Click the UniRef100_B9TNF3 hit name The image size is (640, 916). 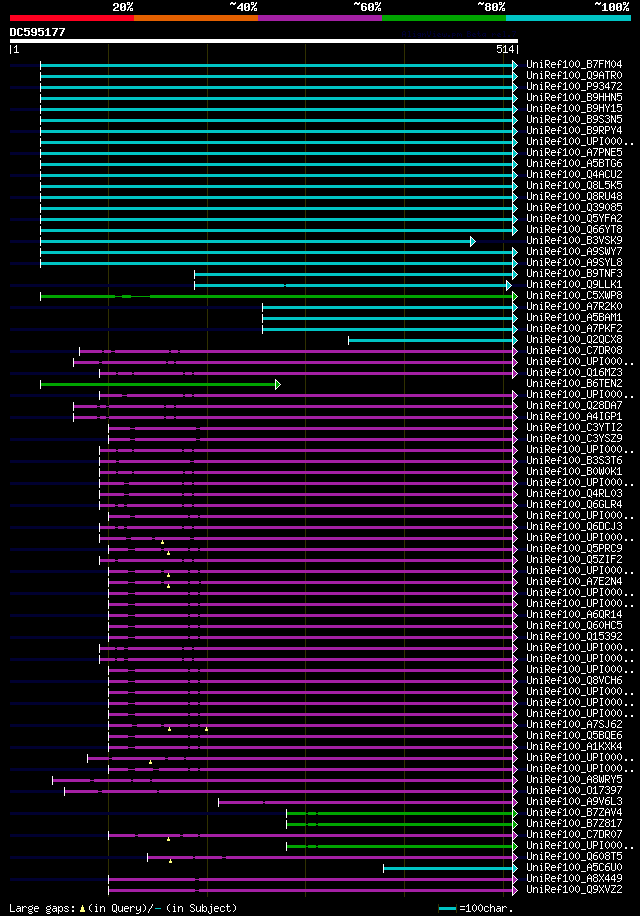pos(574,273)
